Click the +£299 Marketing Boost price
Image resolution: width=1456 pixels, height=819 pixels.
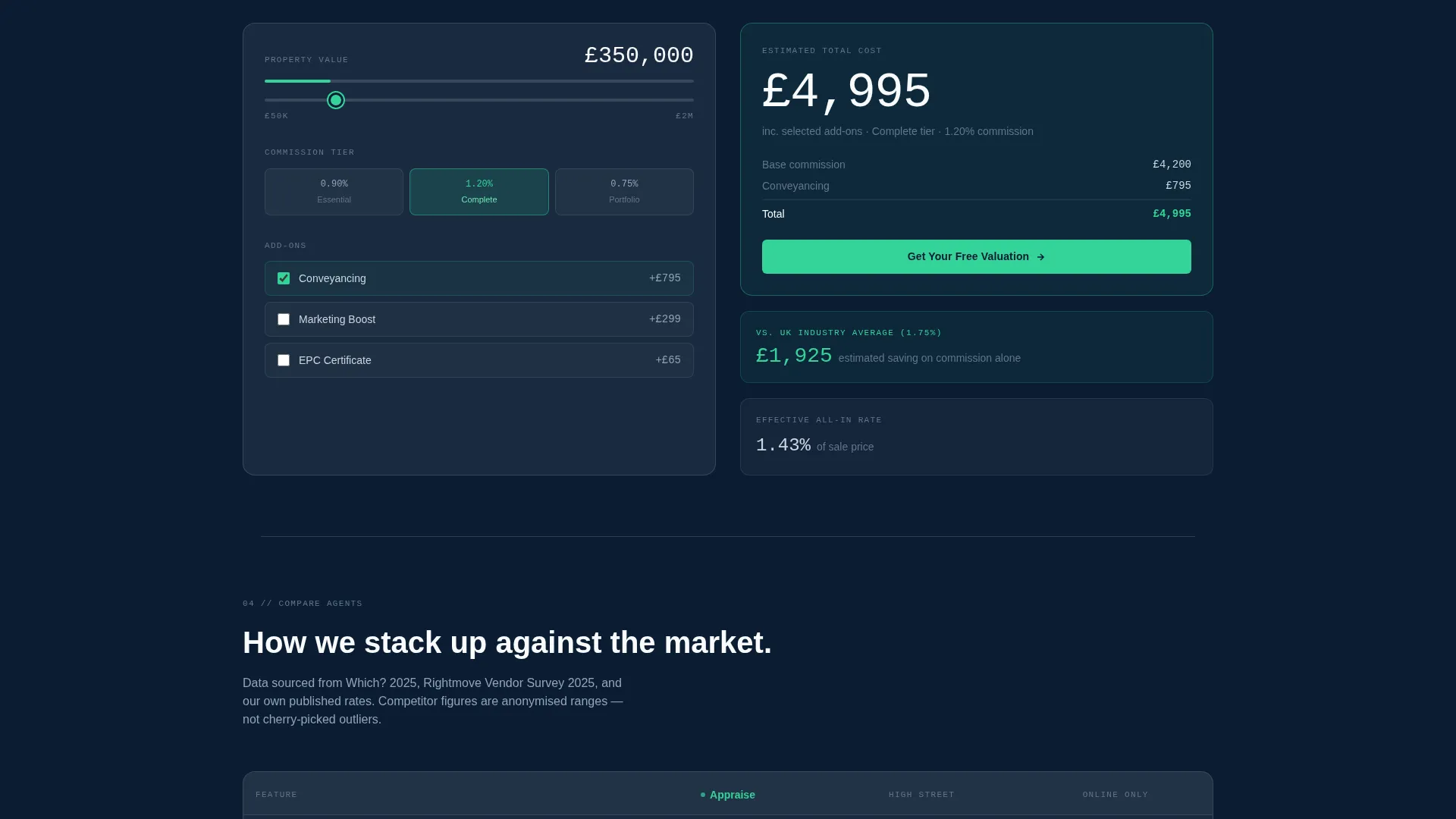(x=665, y=319)
